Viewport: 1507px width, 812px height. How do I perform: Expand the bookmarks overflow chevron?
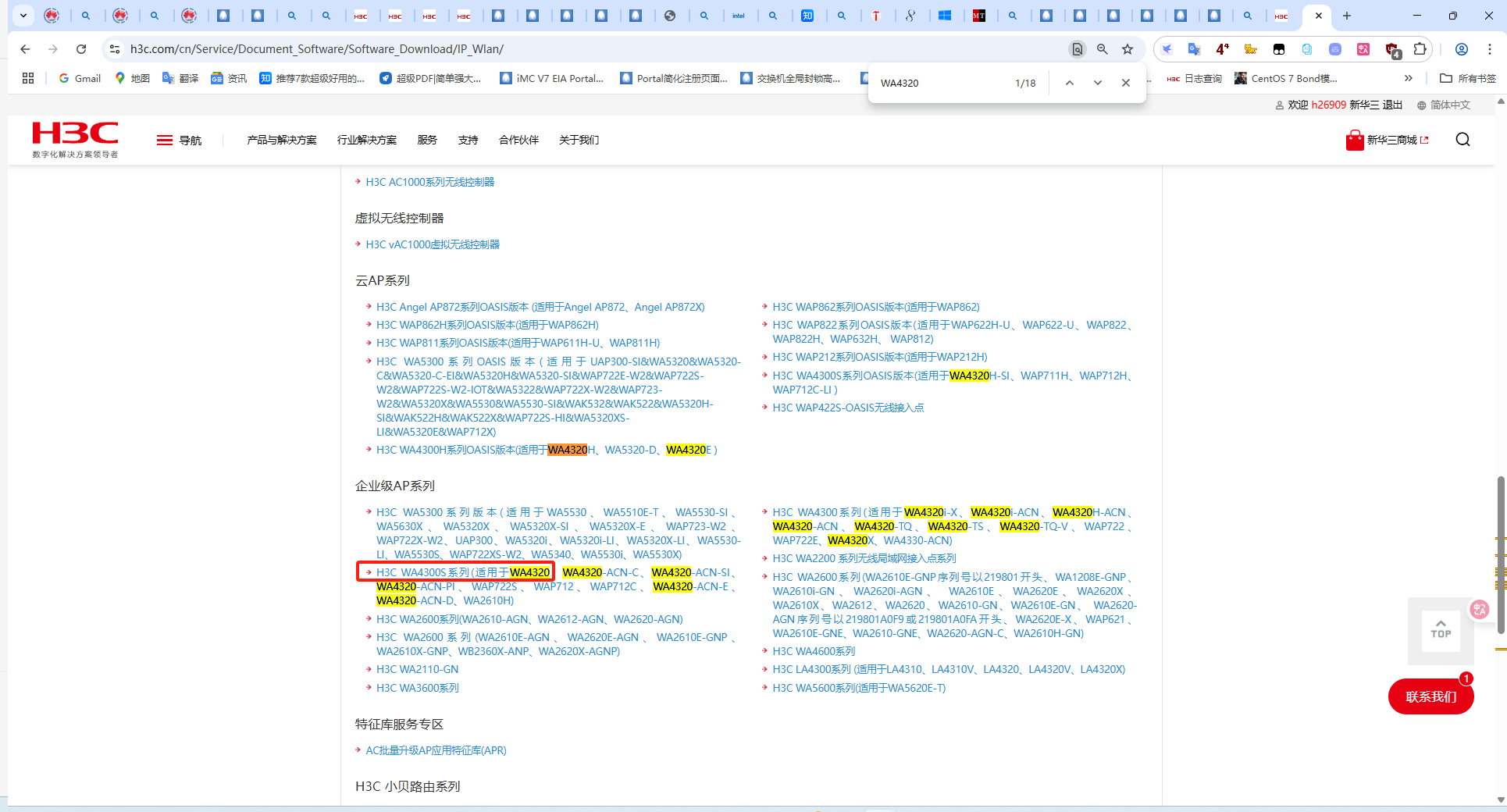(1408, 78)
